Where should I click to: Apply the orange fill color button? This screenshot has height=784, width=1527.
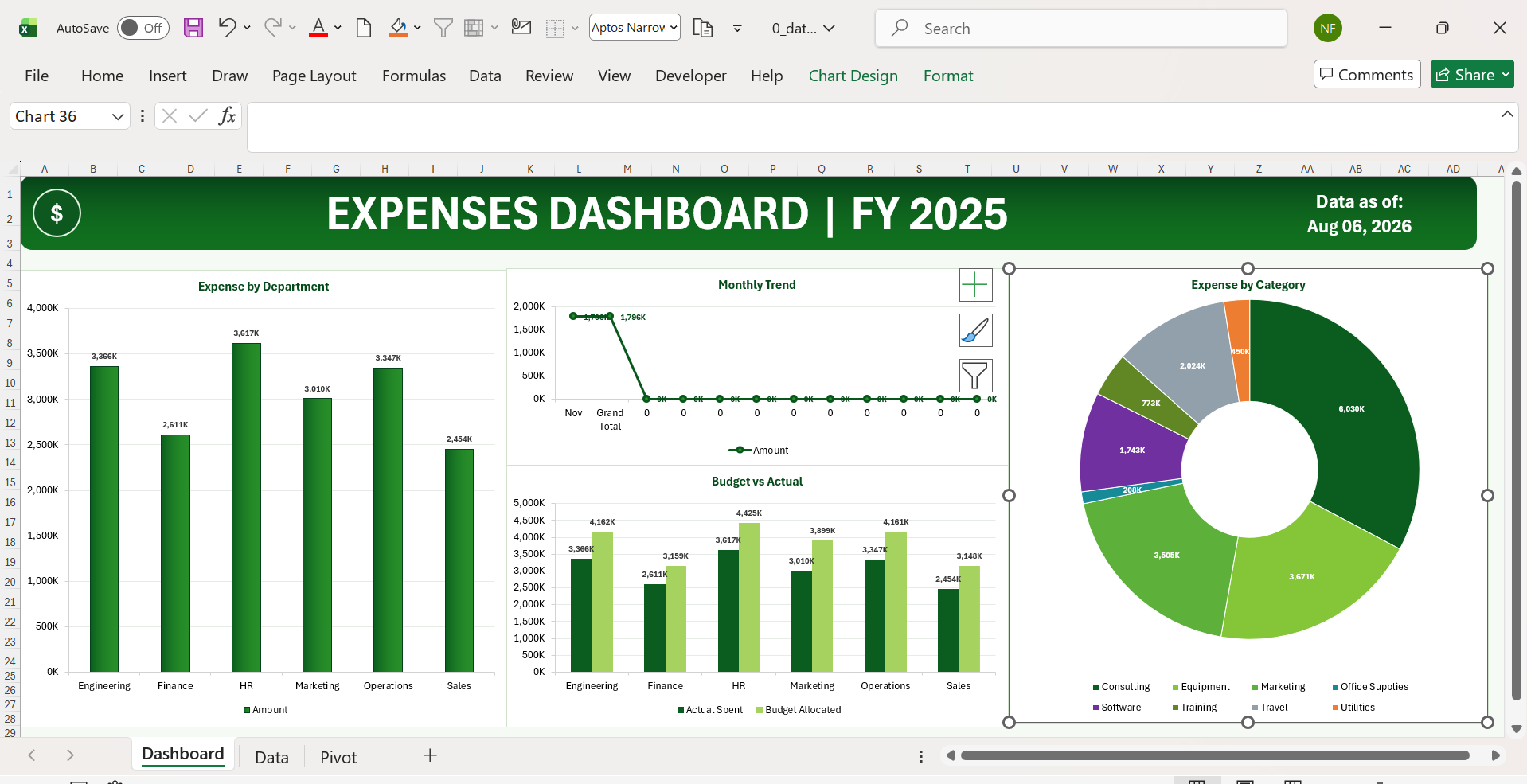pyautogui.click(x=398, y=28)
